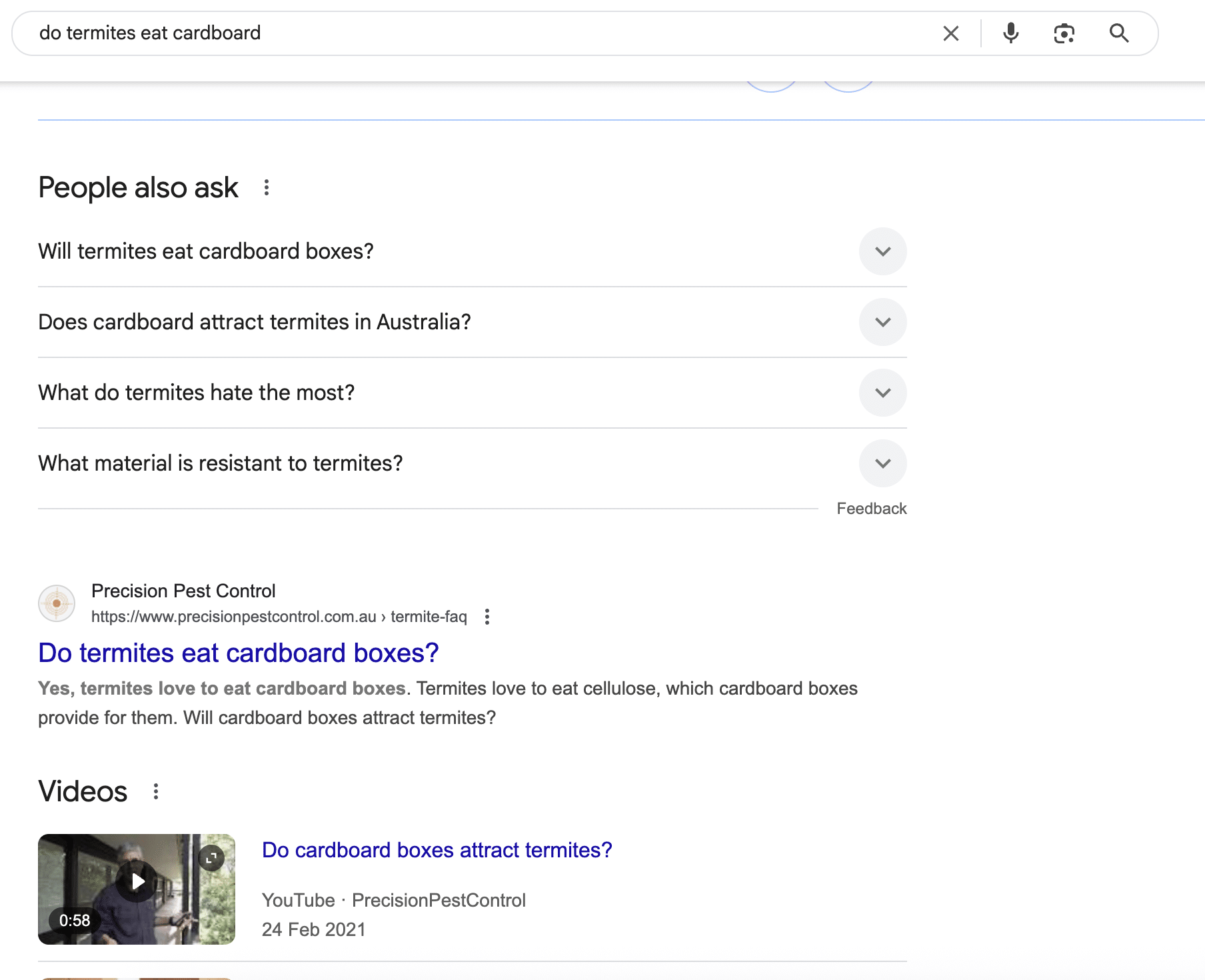This screenshot has height=980, width=1205.
Task: Expand 'Will termites eat cardboard boxes?'
Action: [882, 251]
